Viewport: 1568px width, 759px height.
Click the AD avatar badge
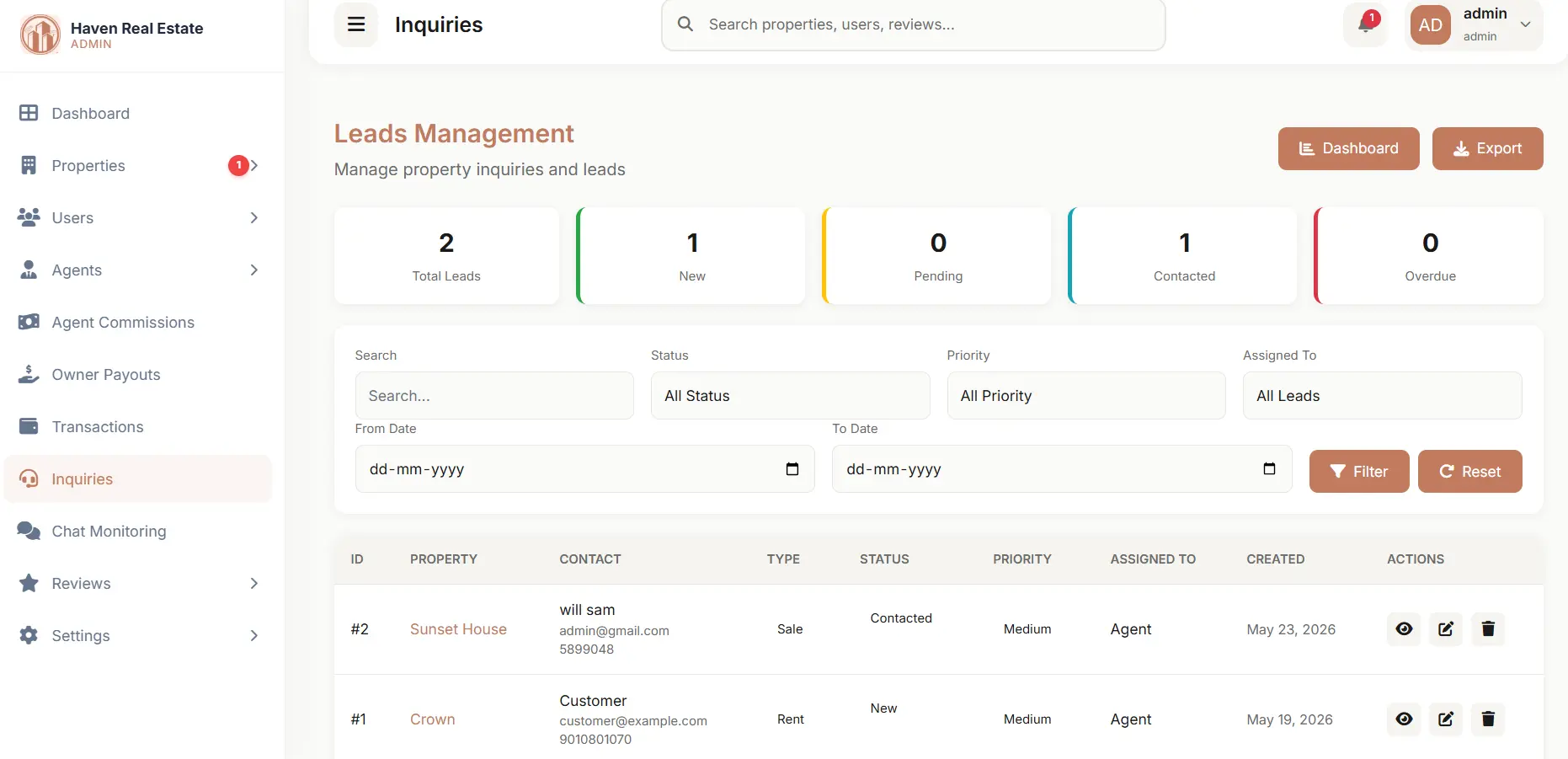[x=1430, y=24]
